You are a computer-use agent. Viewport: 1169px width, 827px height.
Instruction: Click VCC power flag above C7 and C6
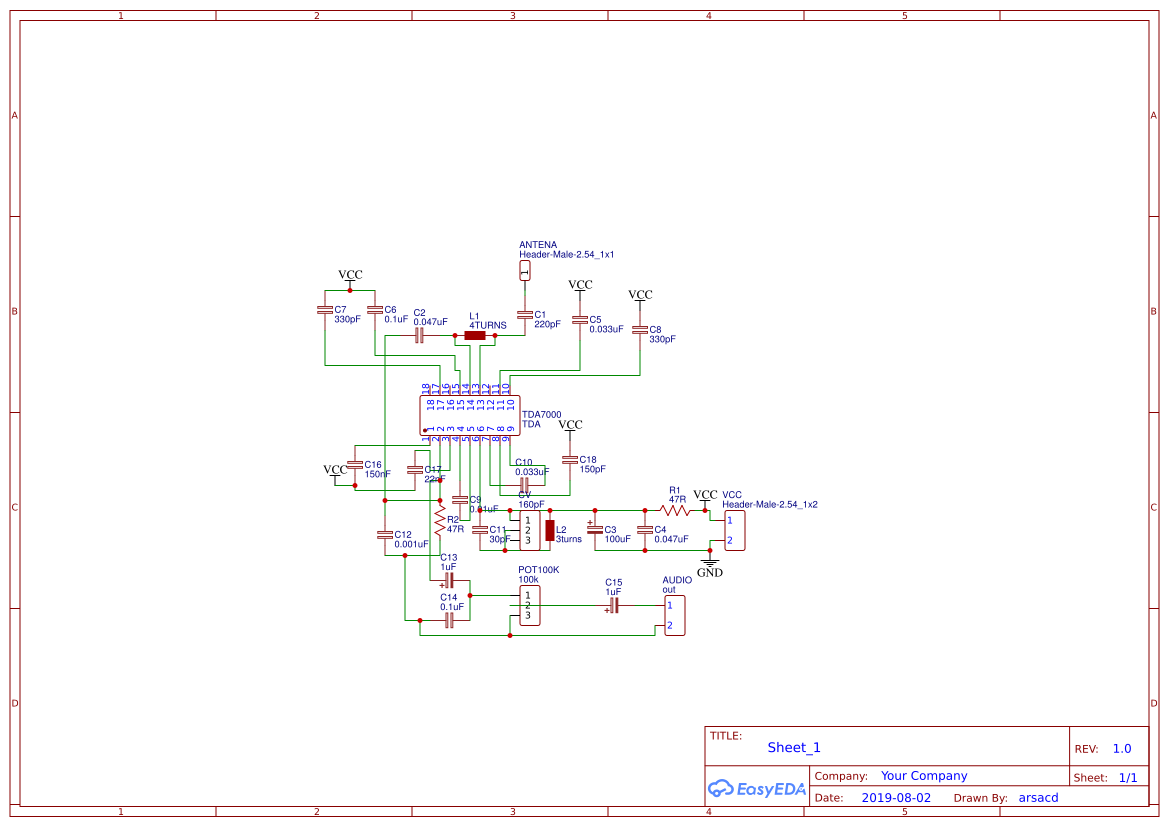[x=350, y=278]
